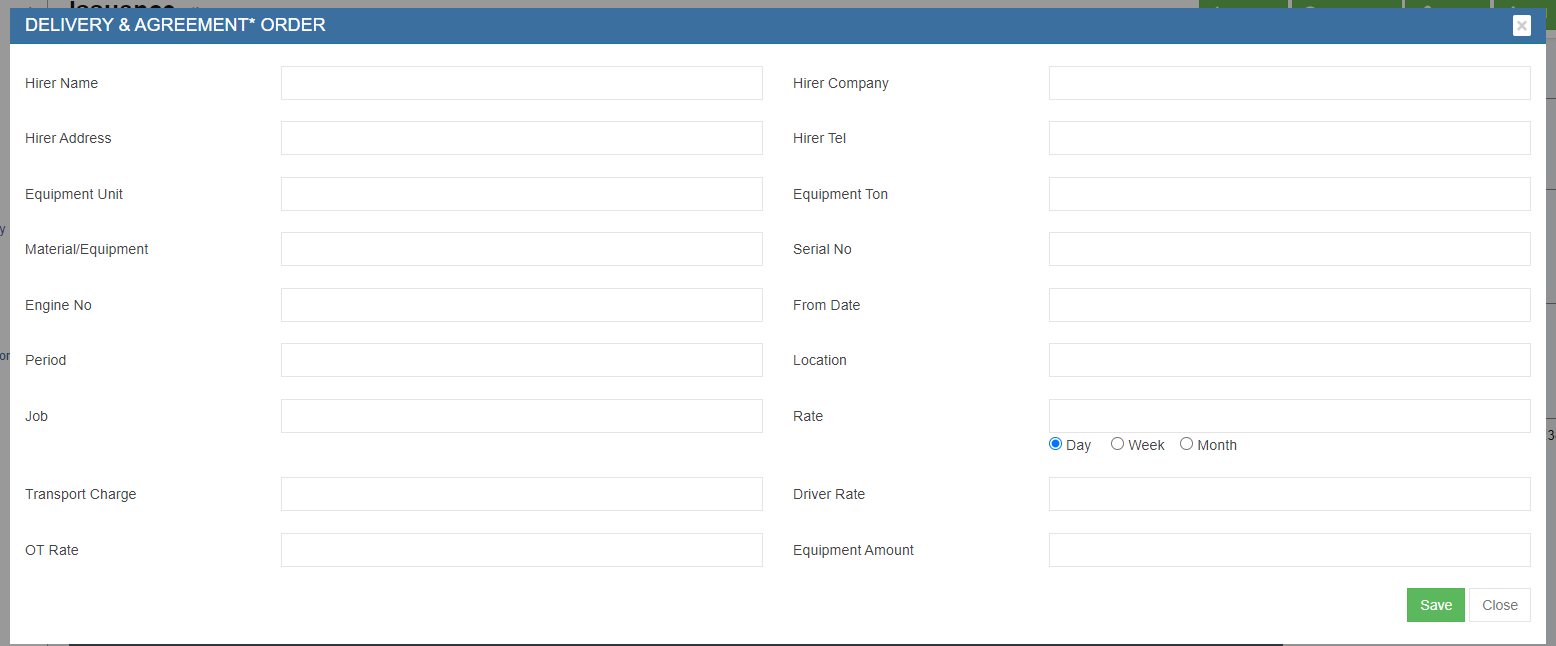Select the Month rate option

[1186, 444]
